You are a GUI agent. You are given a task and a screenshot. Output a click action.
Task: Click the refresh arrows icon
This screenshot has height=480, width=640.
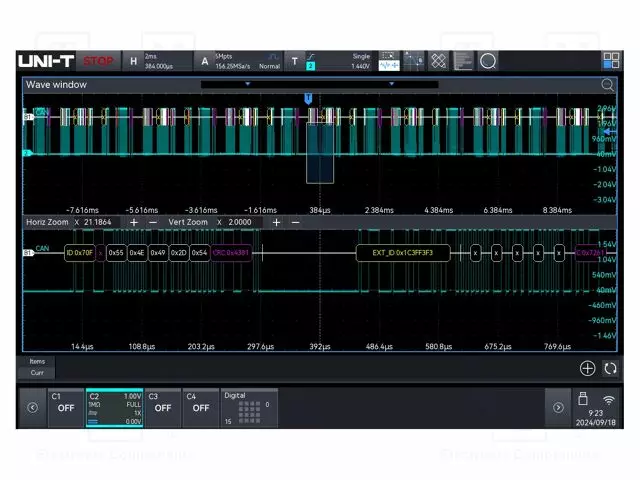(x=609, y=368)
